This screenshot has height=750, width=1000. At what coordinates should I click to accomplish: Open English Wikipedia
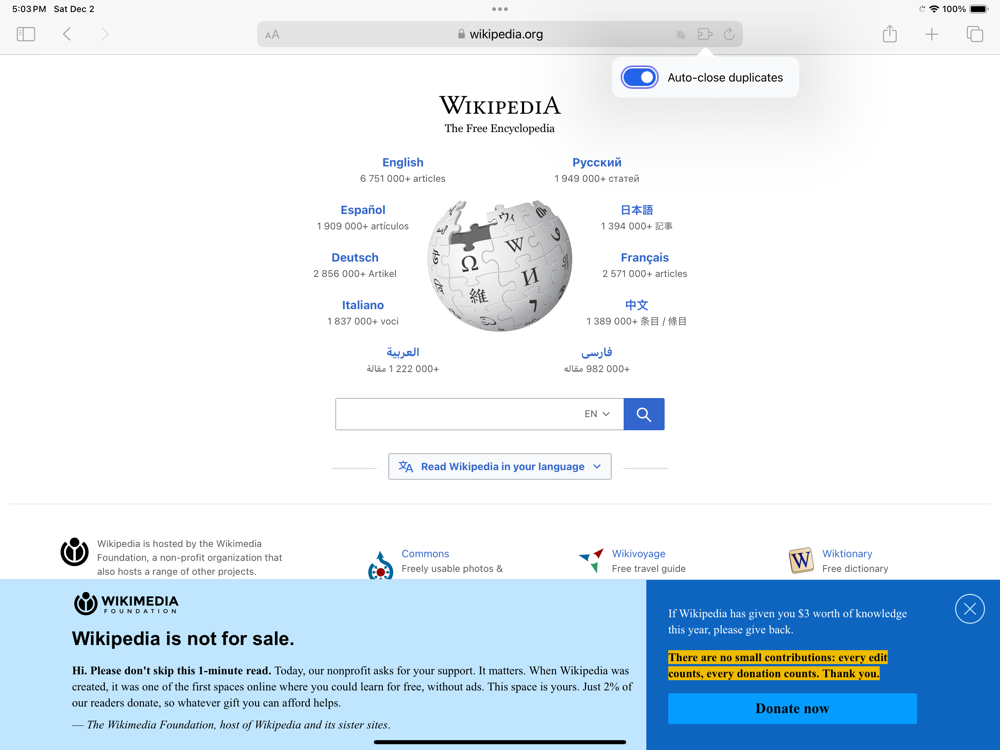coord(402,162)
